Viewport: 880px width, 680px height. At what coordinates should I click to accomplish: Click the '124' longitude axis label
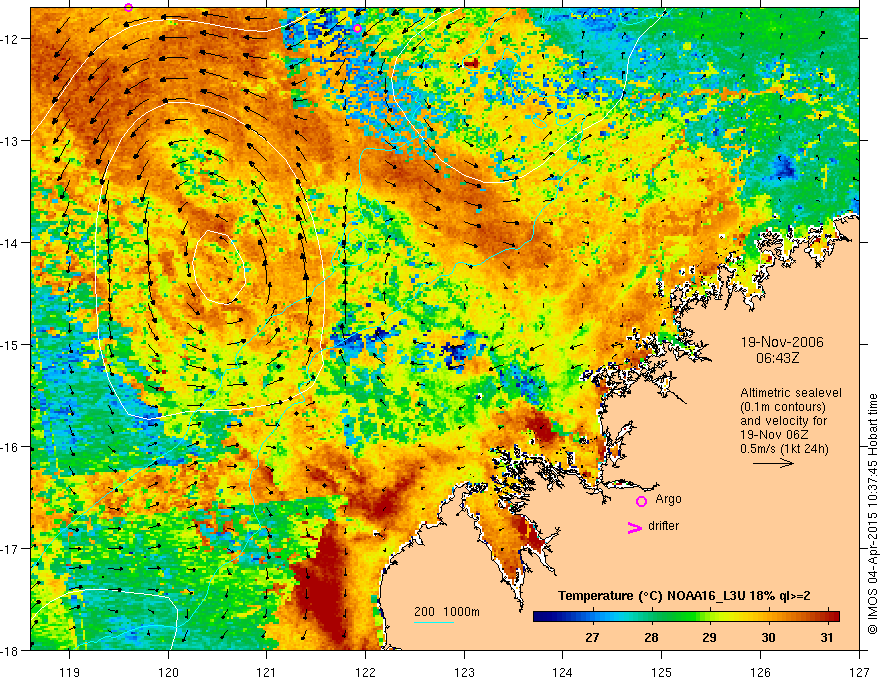[x=563, y=672]
